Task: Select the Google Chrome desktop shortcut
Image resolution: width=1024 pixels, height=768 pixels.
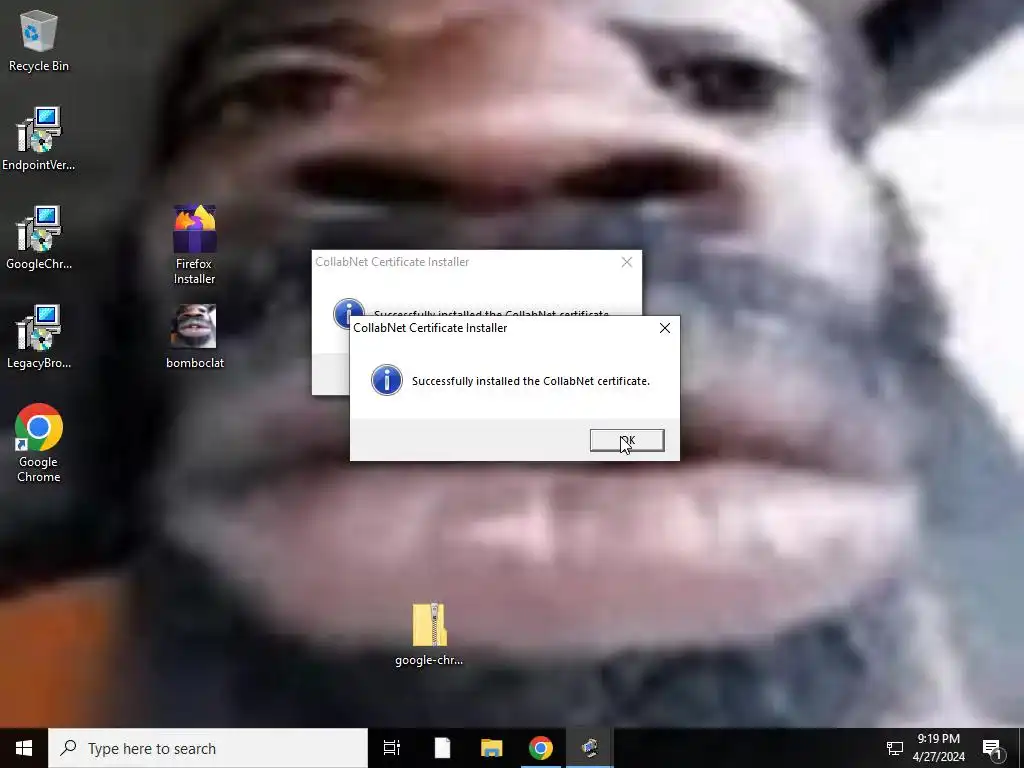Action: tap(39, 443)
